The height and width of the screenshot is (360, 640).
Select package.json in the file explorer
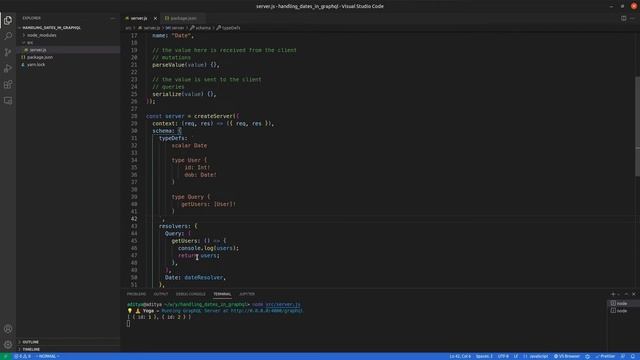pos(69,57)
